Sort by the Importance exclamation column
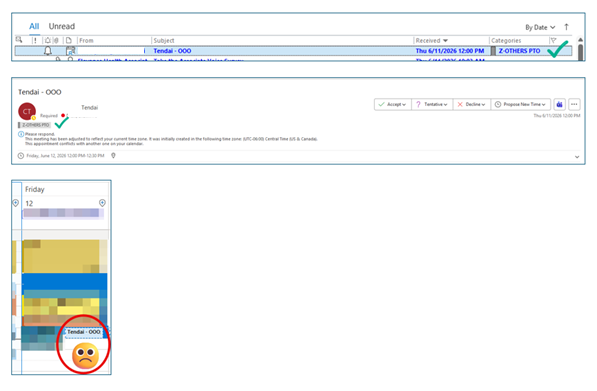 [x=35, y=40]
